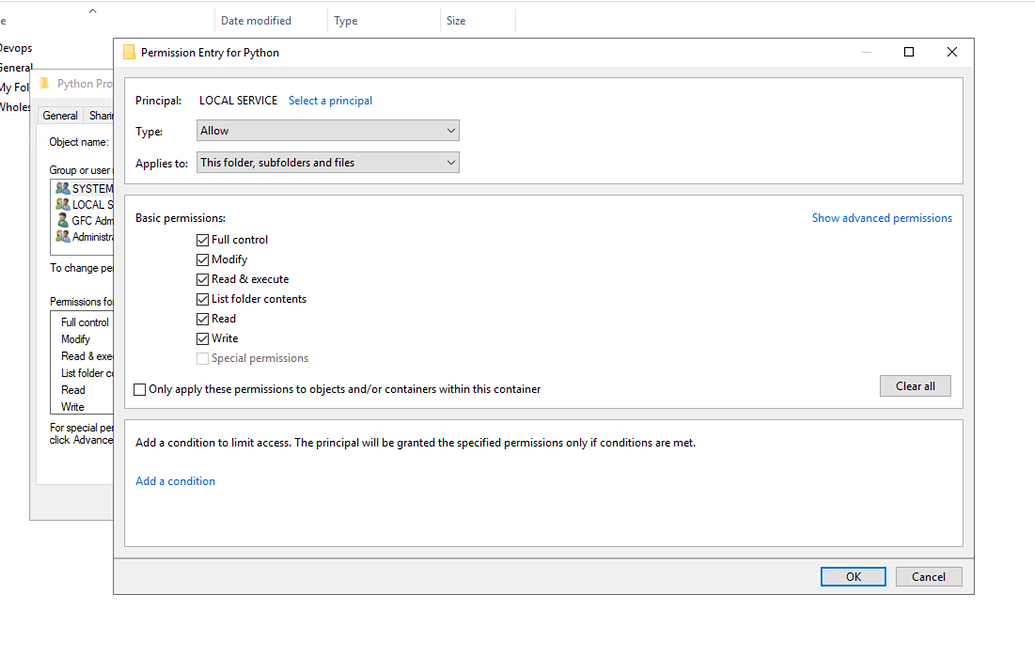Viewport: 1035px width, 658px height.
Task: Click the navigate-up chevron in File Explorer
Action: (x=95, y=10)
